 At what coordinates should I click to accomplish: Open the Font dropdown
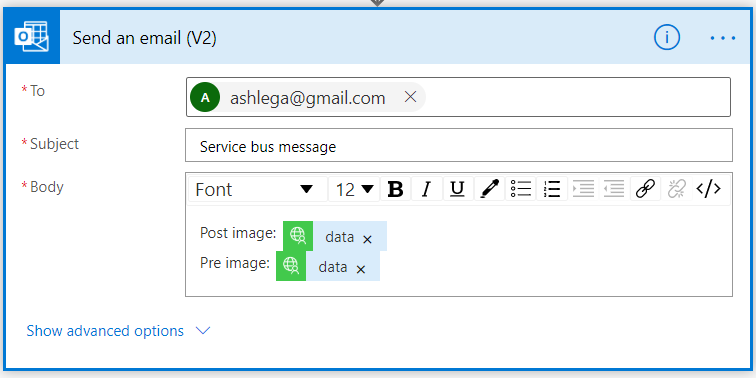coord(257,189)
